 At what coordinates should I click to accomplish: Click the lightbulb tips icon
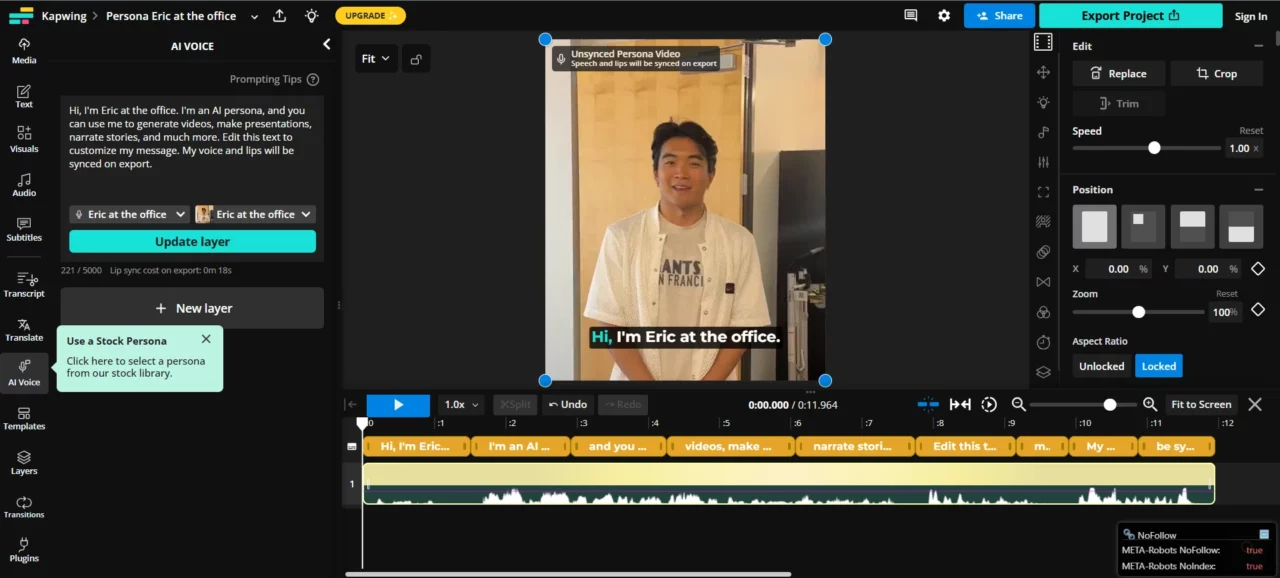(311, 16)
